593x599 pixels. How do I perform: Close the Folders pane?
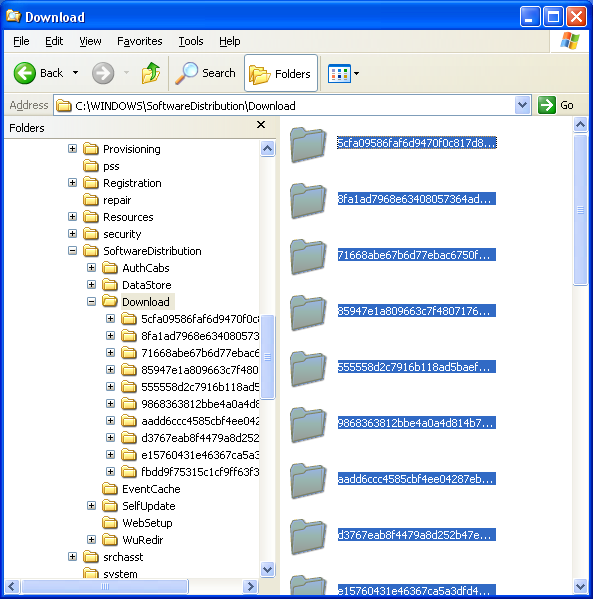pyautogui.click(x=261, y=125)
